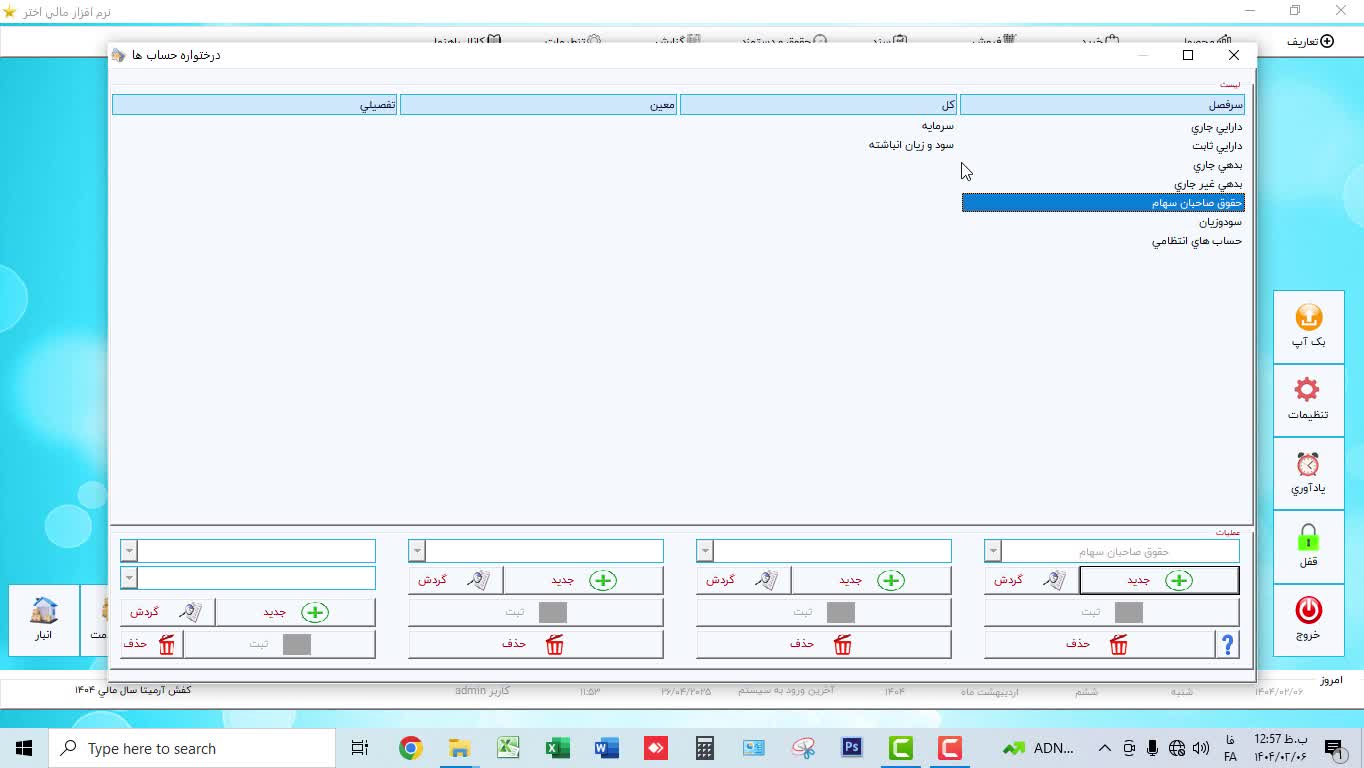Click the blue question mark help icon
The width and height of the screenshot is (1364, 768).
click(1227, 645)
